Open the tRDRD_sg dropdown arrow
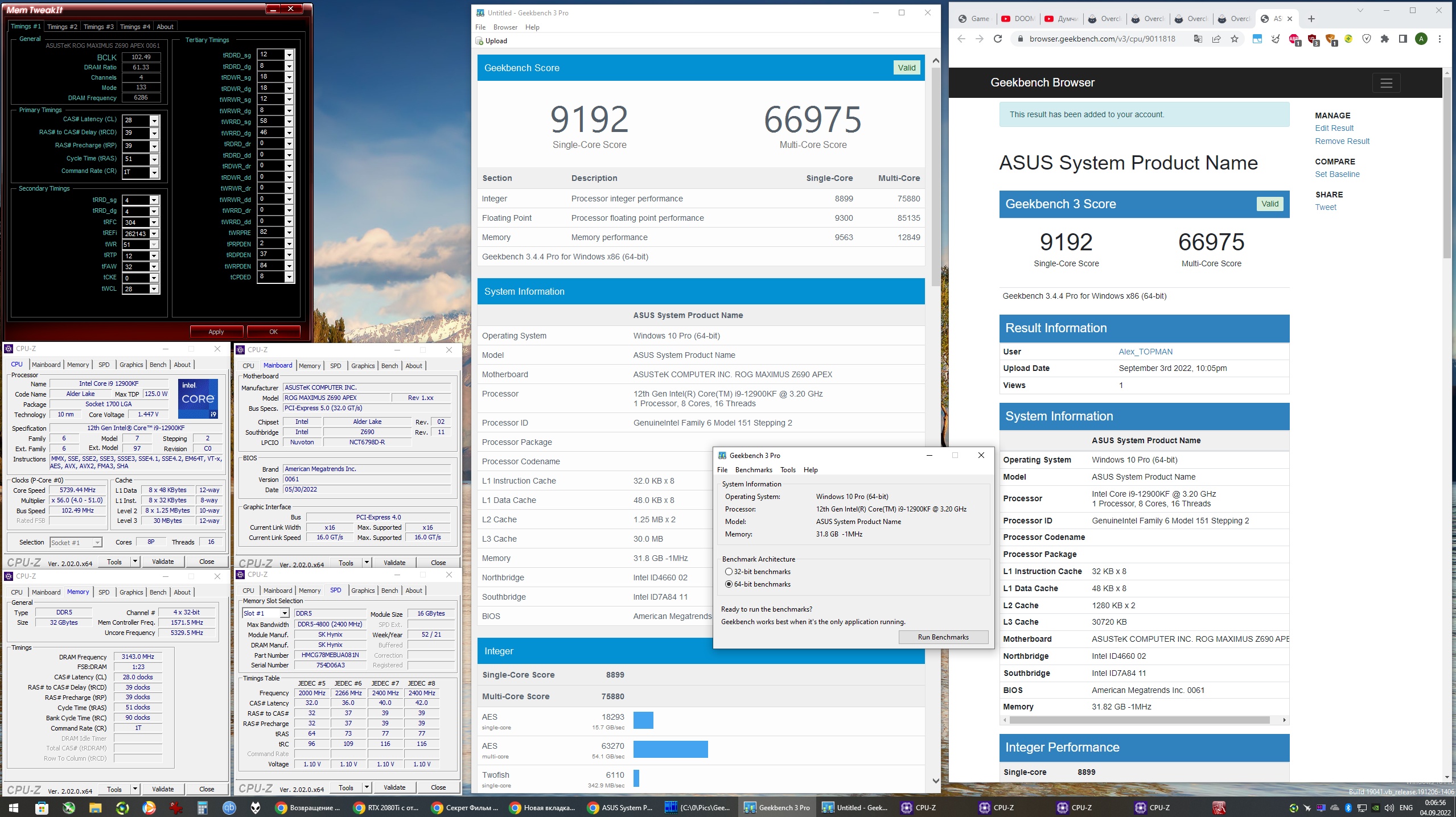This screenshot has height=817, width=1456. tap(289, 55)
